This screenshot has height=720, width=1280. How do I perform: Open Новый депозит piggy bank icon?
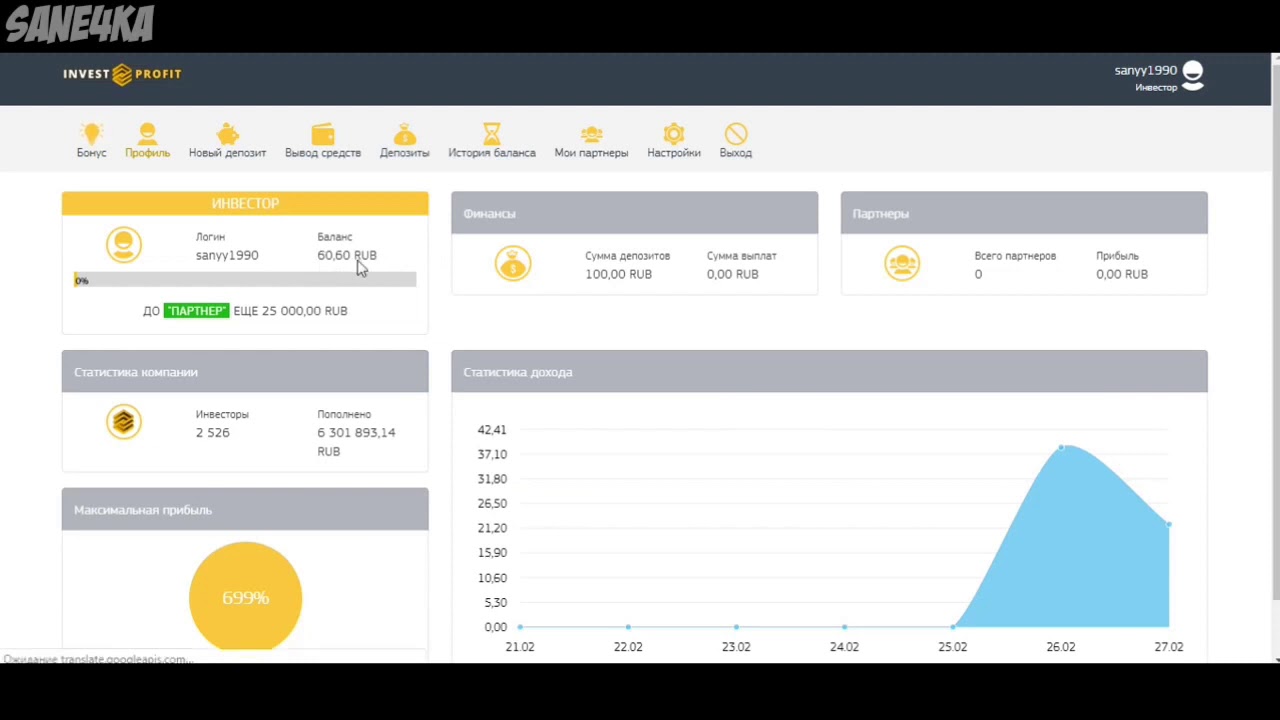click(x=227, y=133)
